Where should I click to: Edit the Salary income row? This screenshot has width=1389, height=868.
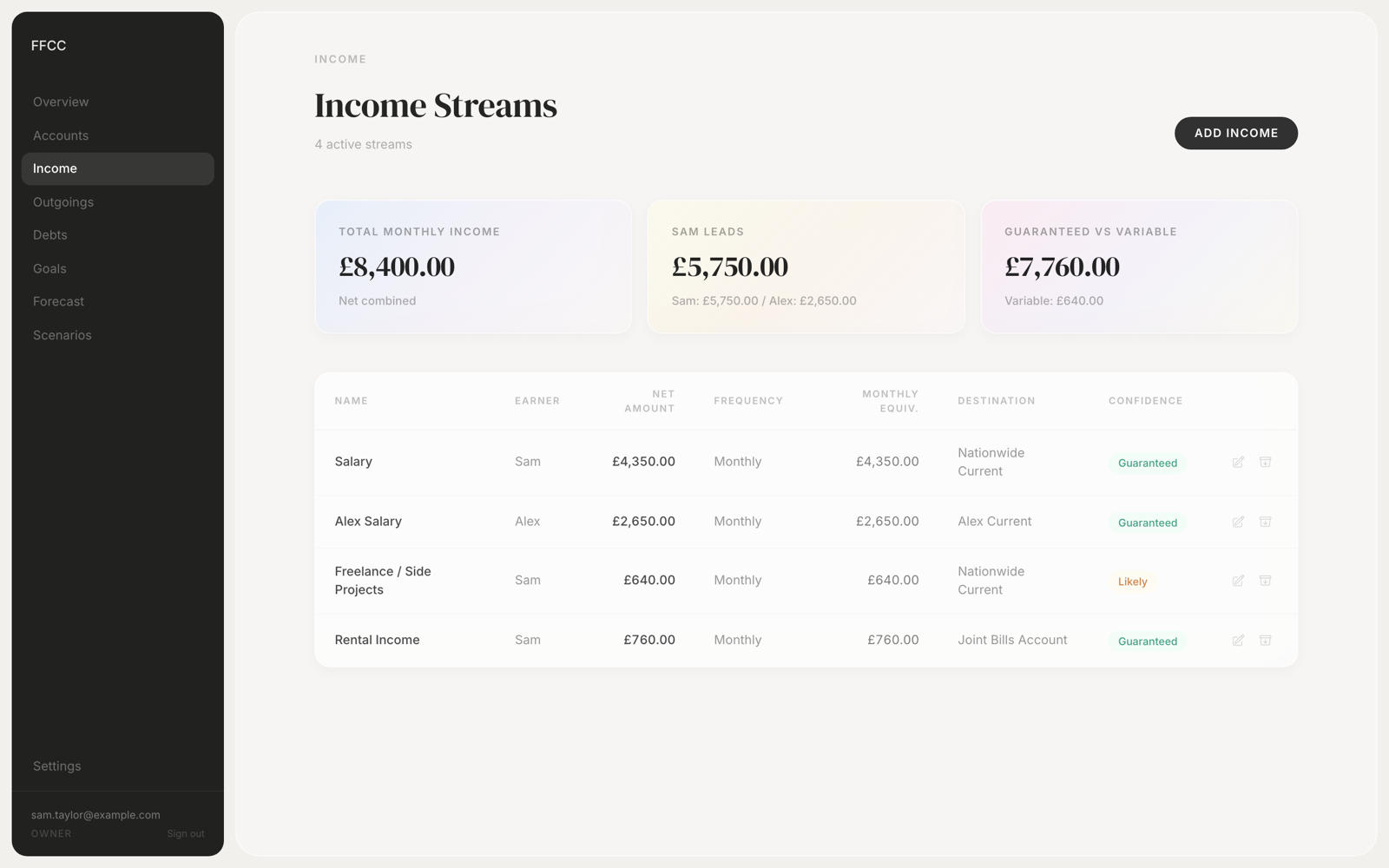[1238, 462]
